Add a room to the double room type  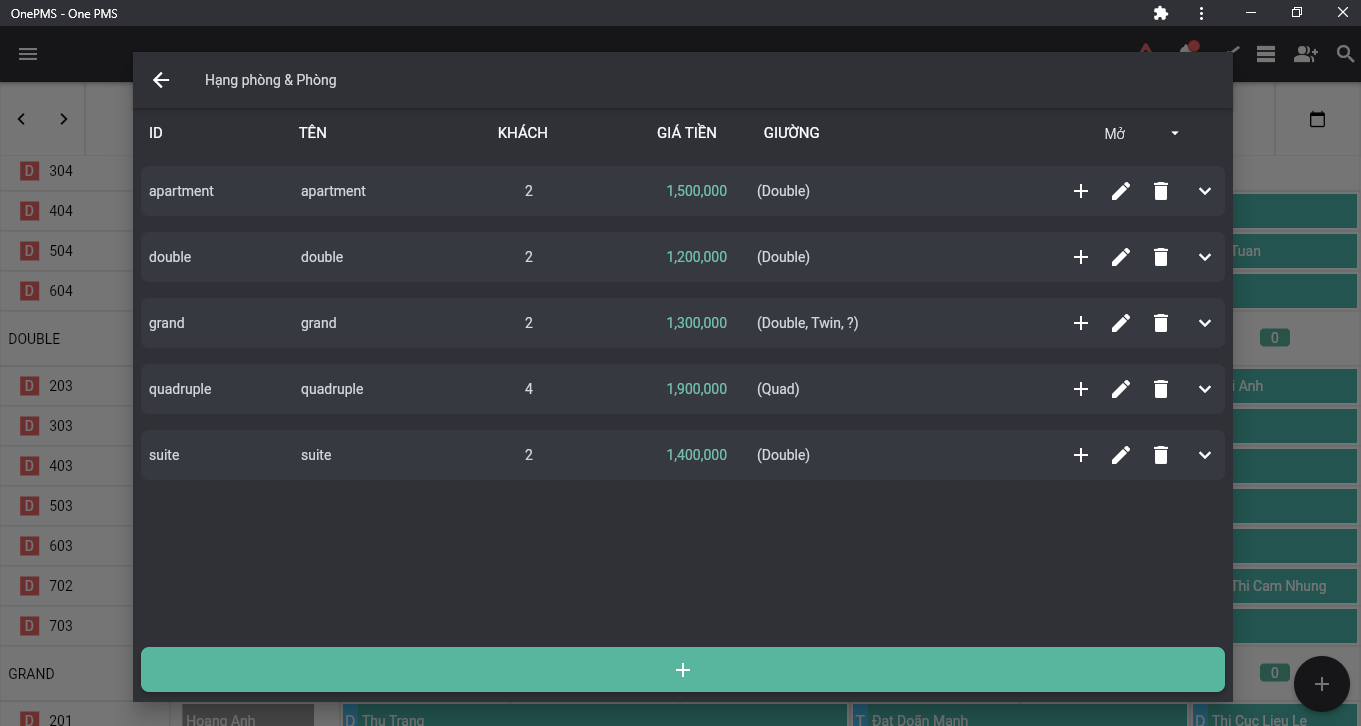tap(1081, 257)
